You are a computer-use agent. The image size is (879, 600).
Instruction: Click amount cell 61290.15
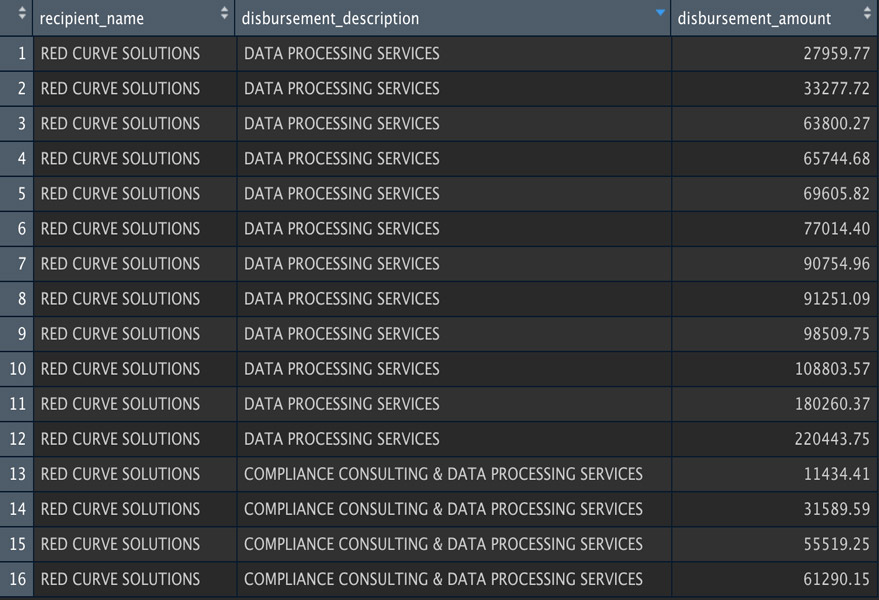774,579
